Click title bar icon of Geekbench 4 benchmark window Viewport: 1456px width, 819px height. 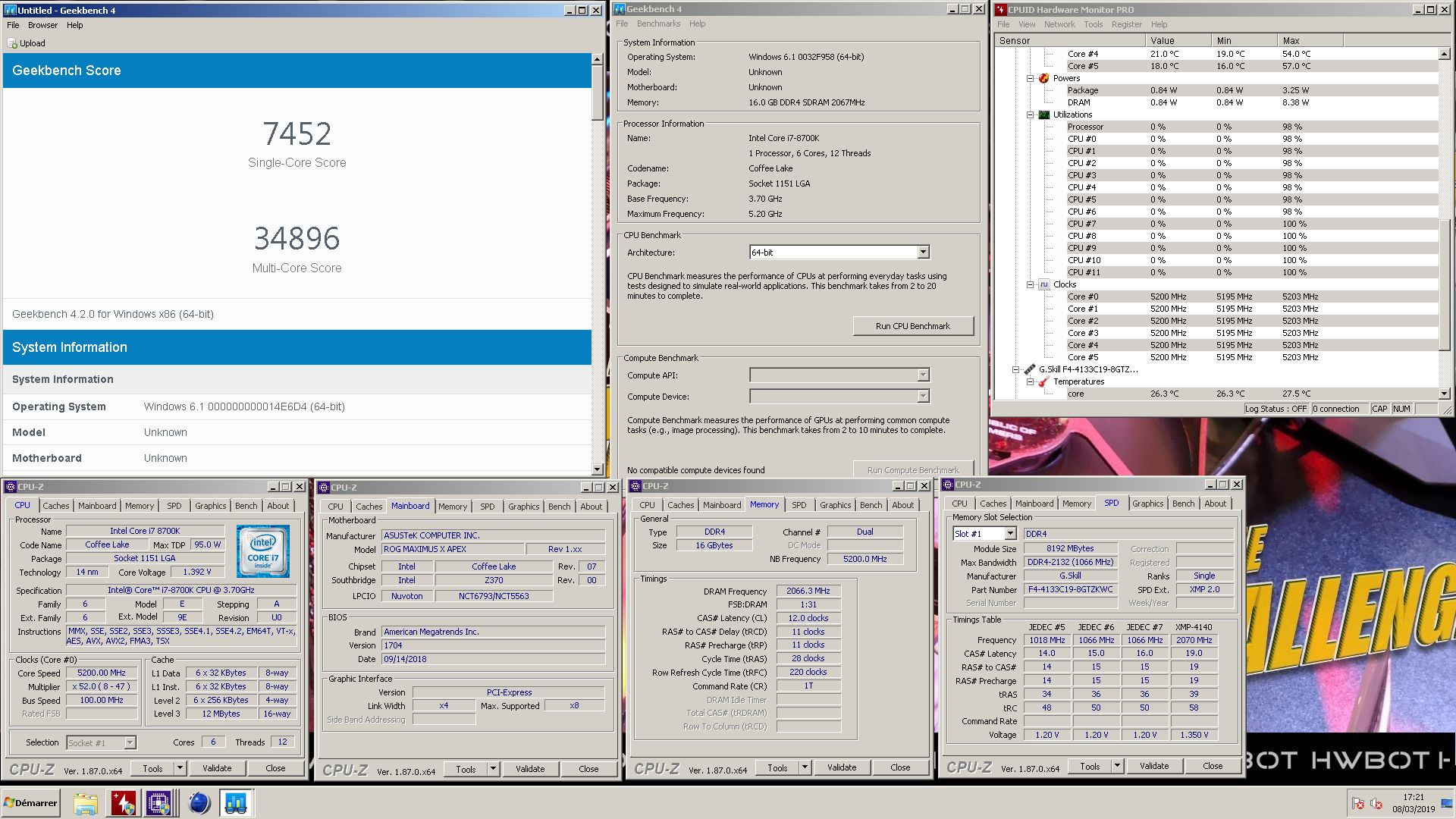coord(619,9)
